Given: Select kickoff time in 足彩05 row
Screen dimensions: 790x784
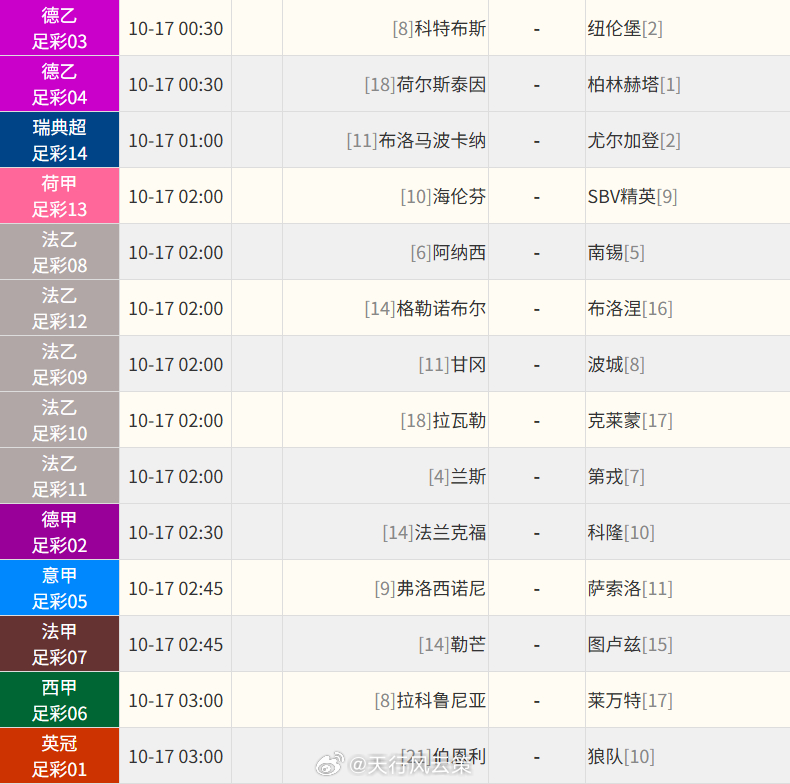Looking at the screenshot, I should 176,588.
